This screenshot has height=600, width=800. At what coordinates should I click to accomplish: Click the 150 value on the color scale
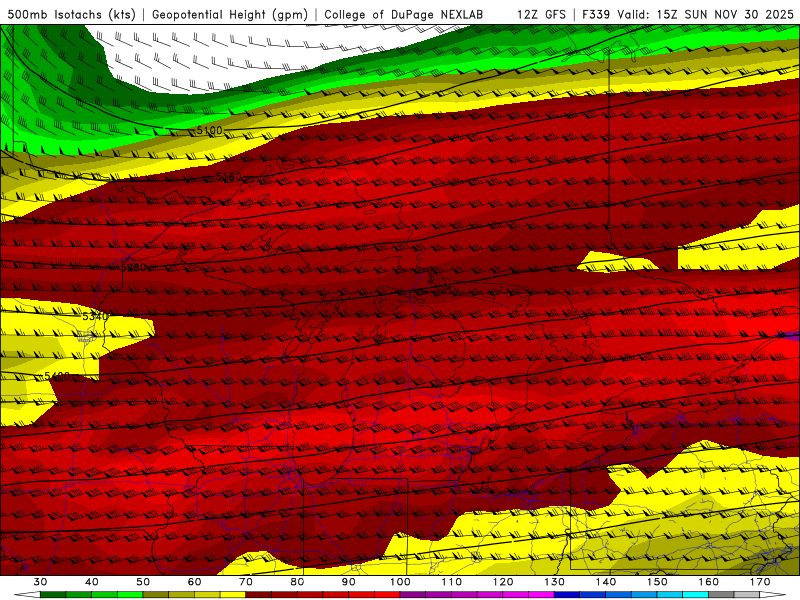point(657,582)
